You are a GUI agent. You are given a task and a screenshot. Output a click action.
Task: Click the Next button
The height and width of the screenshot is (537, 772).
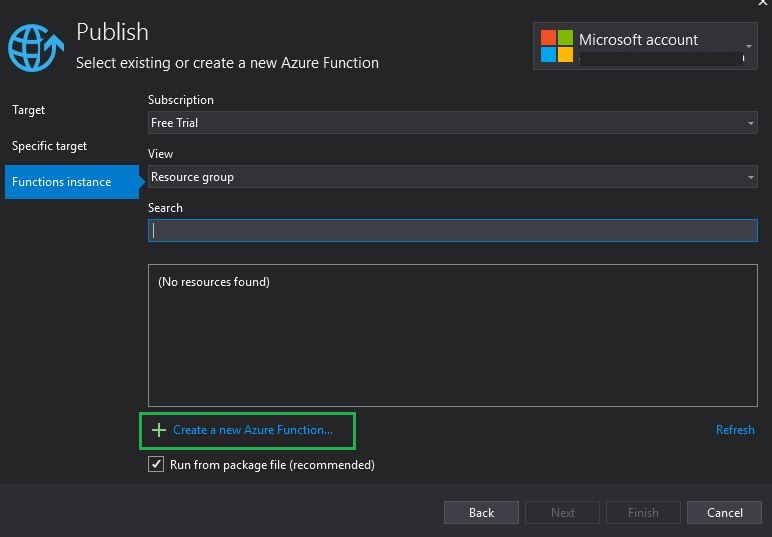(563, 512)
